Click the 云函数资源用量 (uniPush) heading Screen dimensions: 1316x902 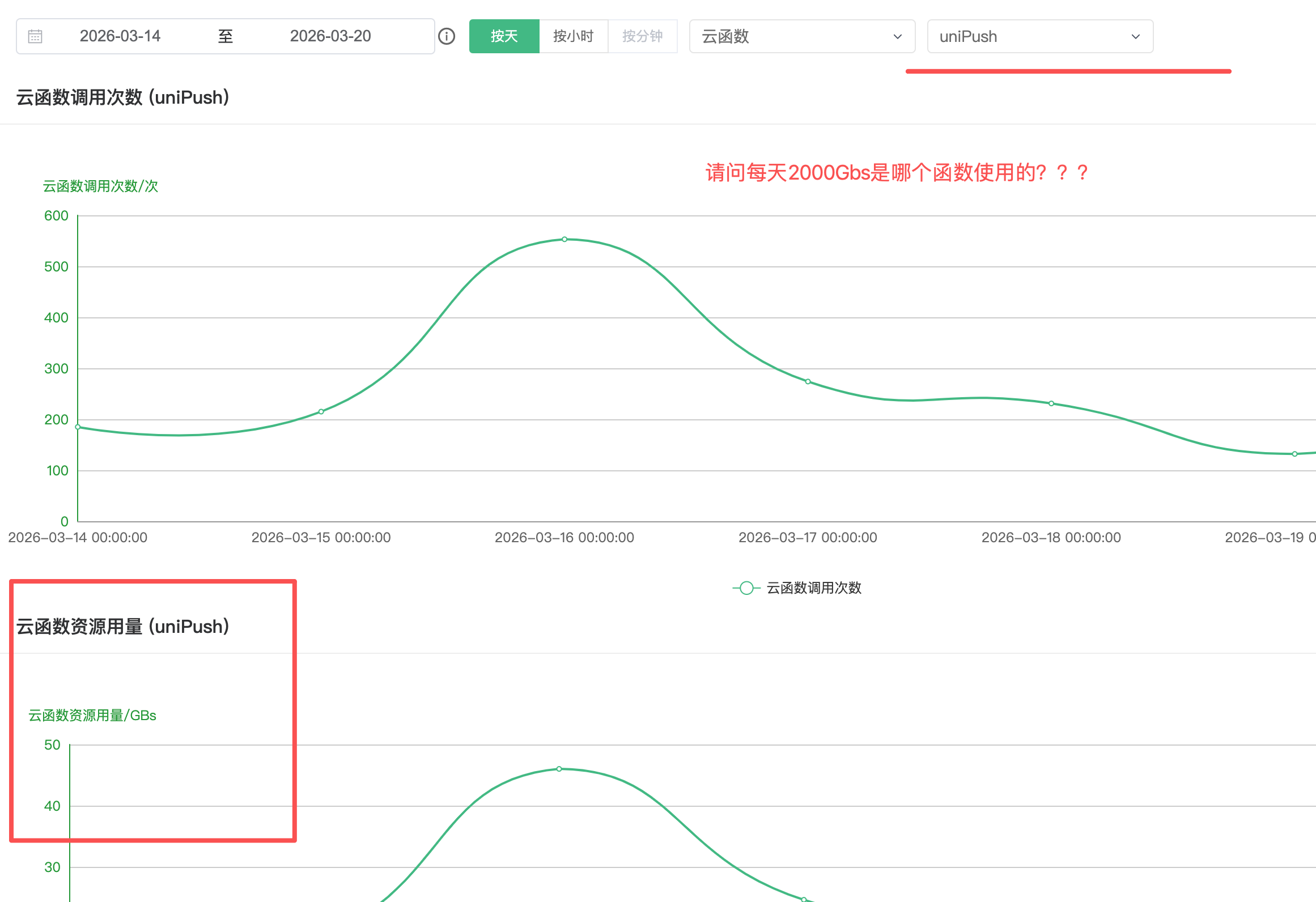point(123,627)
